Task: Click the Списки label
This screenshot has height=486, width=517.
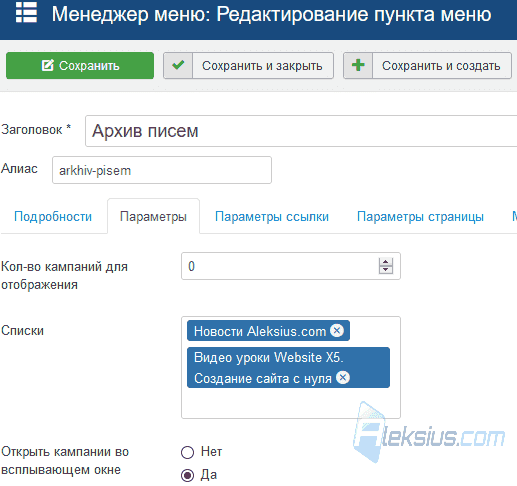Action: coord(22,331)
